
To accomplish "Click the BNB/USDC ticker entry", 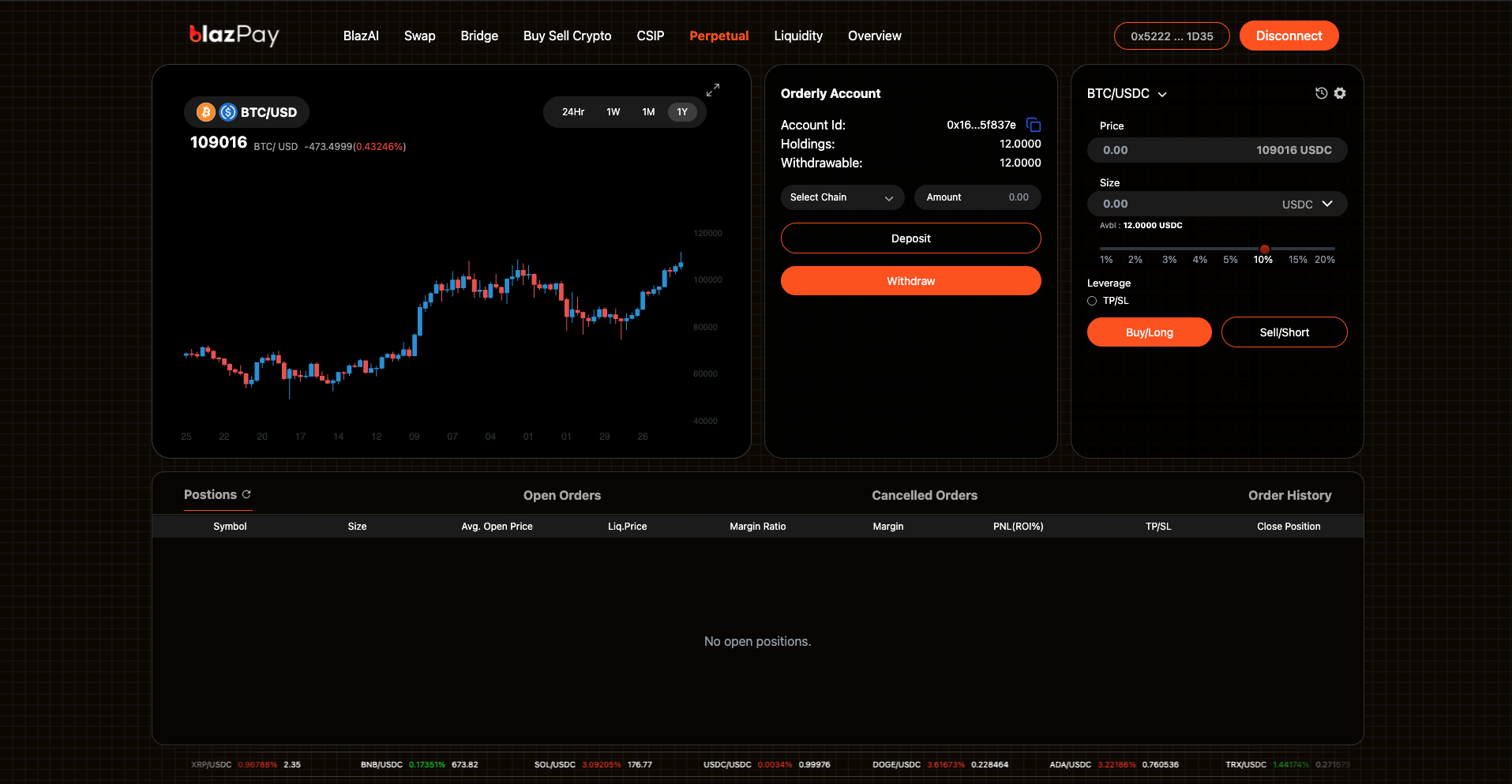I will [x=419, y=764].
